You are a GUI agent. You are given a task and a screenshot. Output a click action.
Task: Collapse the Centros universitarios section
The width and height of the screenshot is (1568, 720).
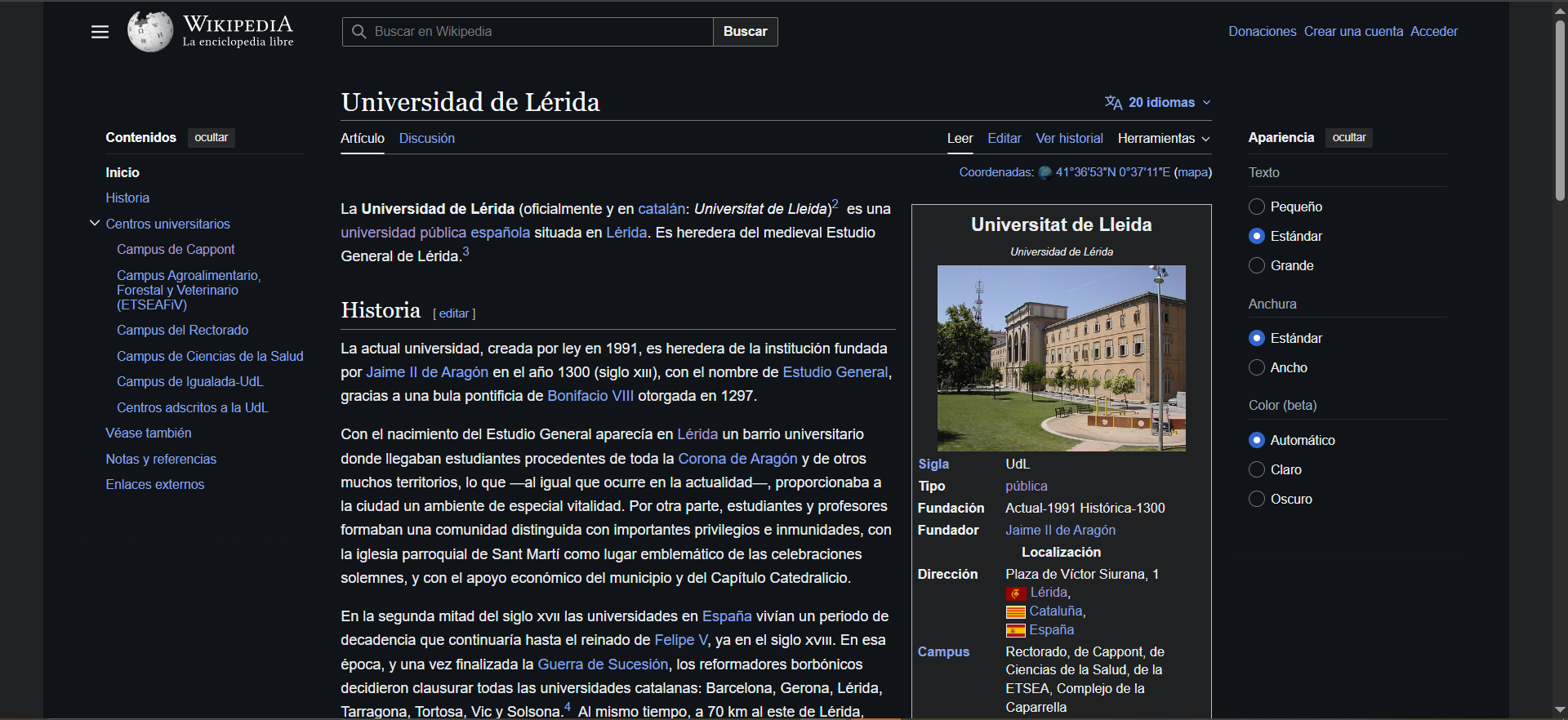[95, 223]
